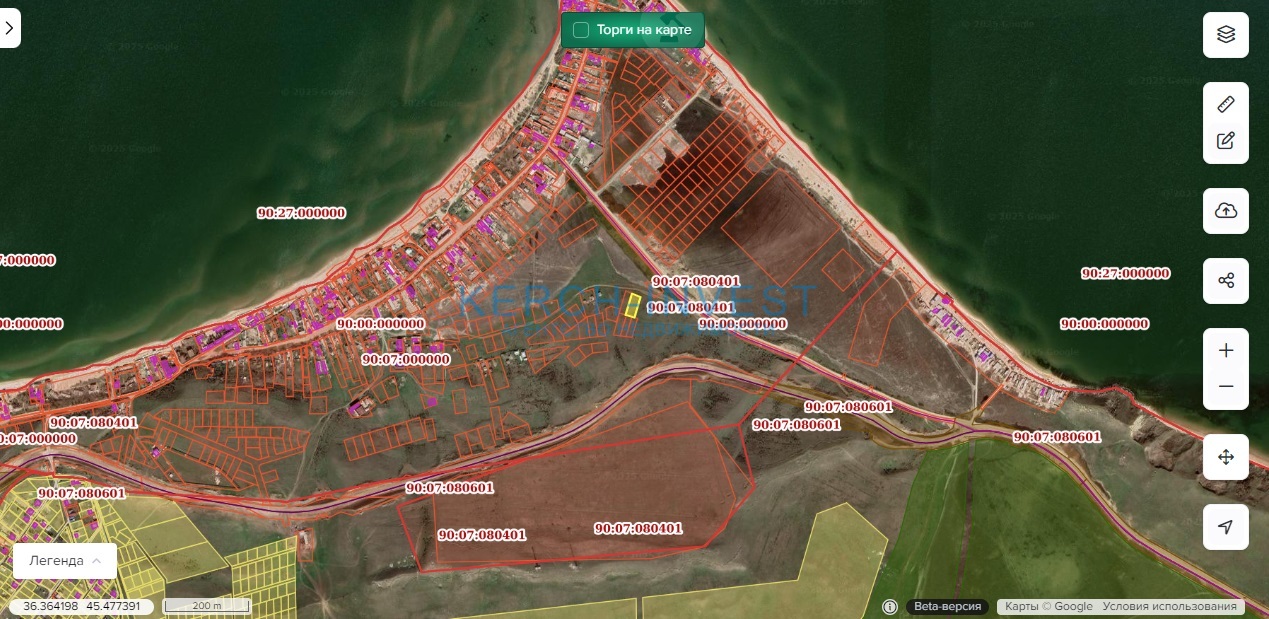Click the coordinates readout 36.364198 45.477391
Viewport: 1269px width, 619px height.
[x=82, y=607]
